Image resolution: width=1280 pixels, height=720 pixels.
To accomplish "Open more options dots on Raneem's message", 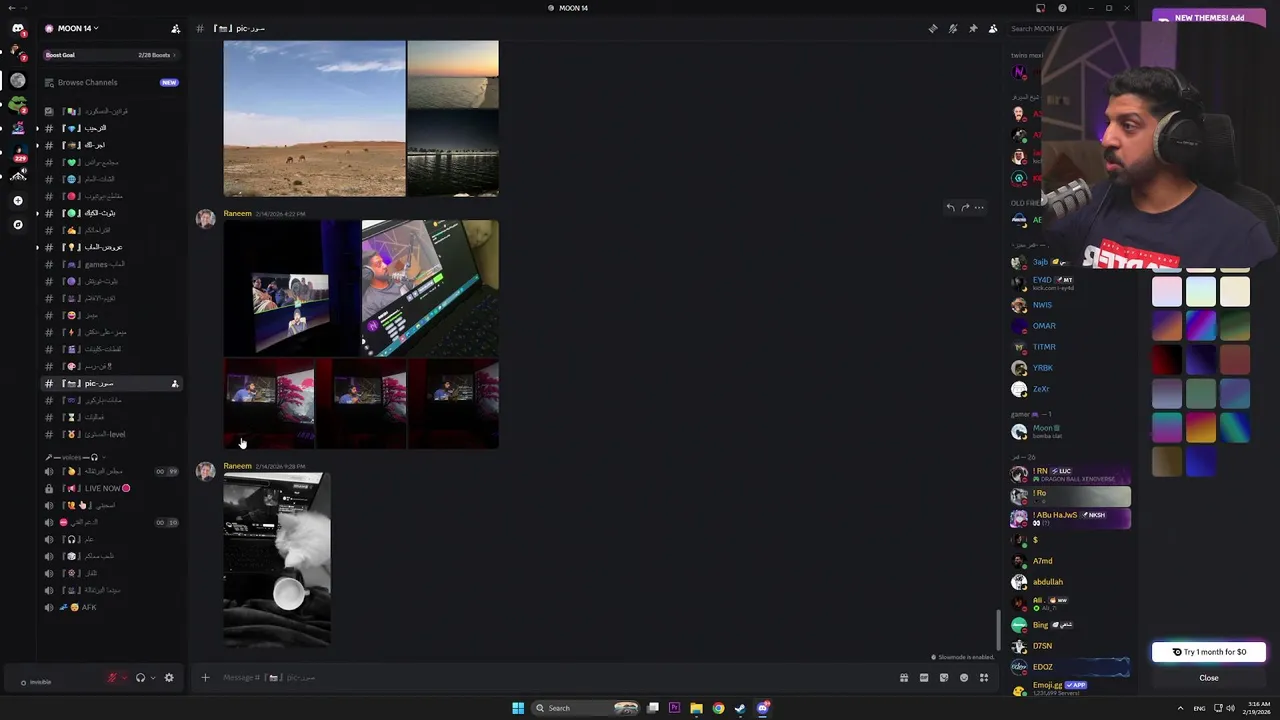I will click(x=979, y=208).
